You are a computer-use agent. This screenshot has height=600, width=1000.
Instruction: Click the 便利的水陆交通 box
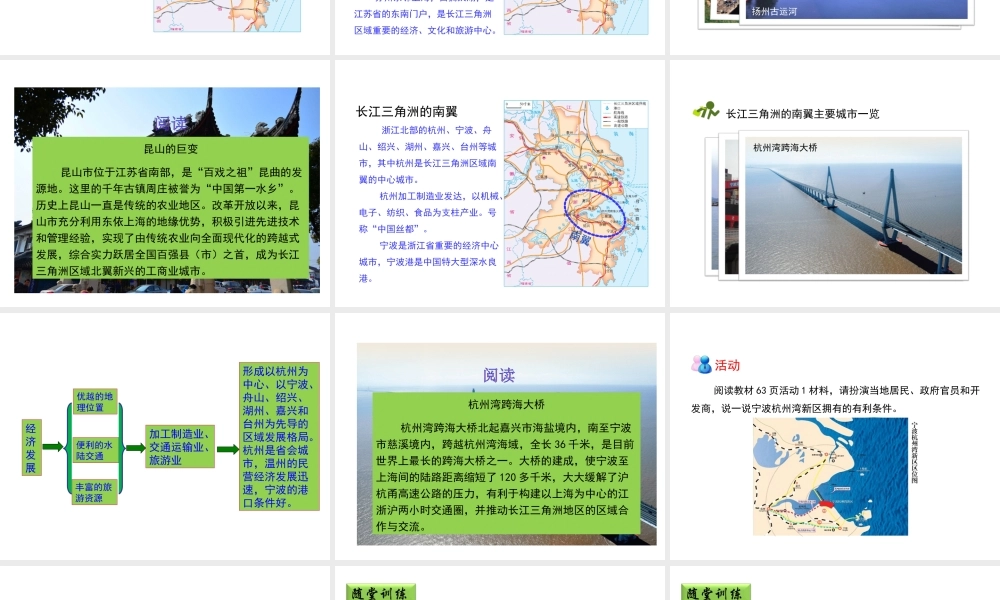94,450
